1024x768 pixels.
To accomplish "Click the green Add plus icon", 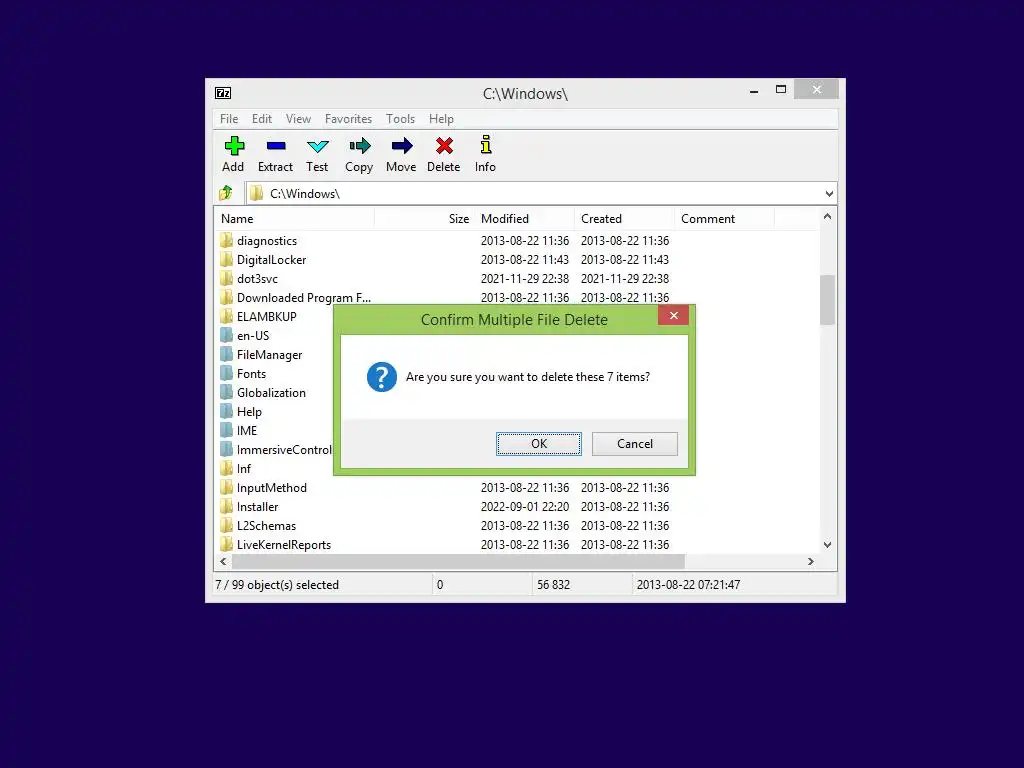I will tap(234, 146).
